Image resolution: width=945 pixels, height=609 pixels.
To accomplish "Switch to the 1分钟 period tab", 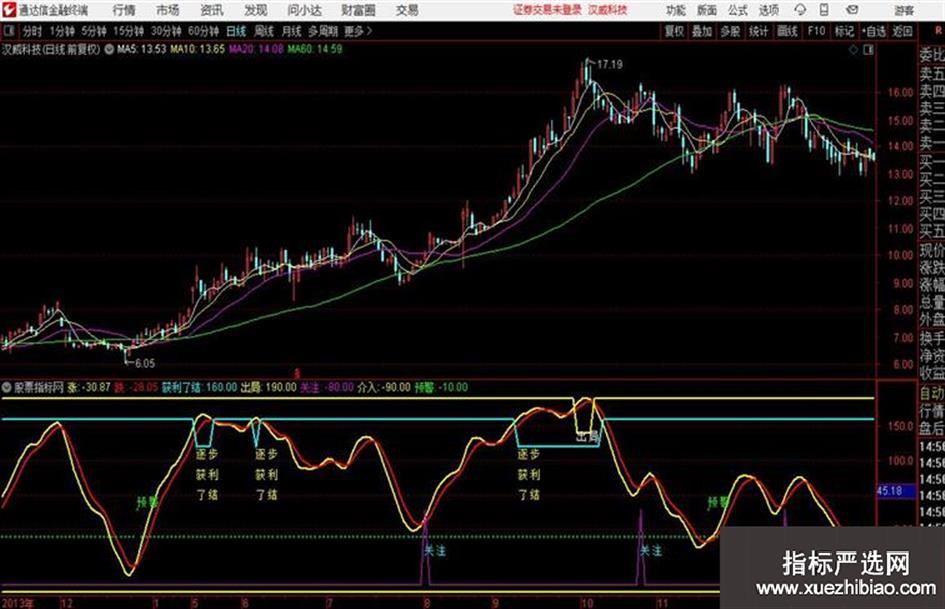I will 61,31.
